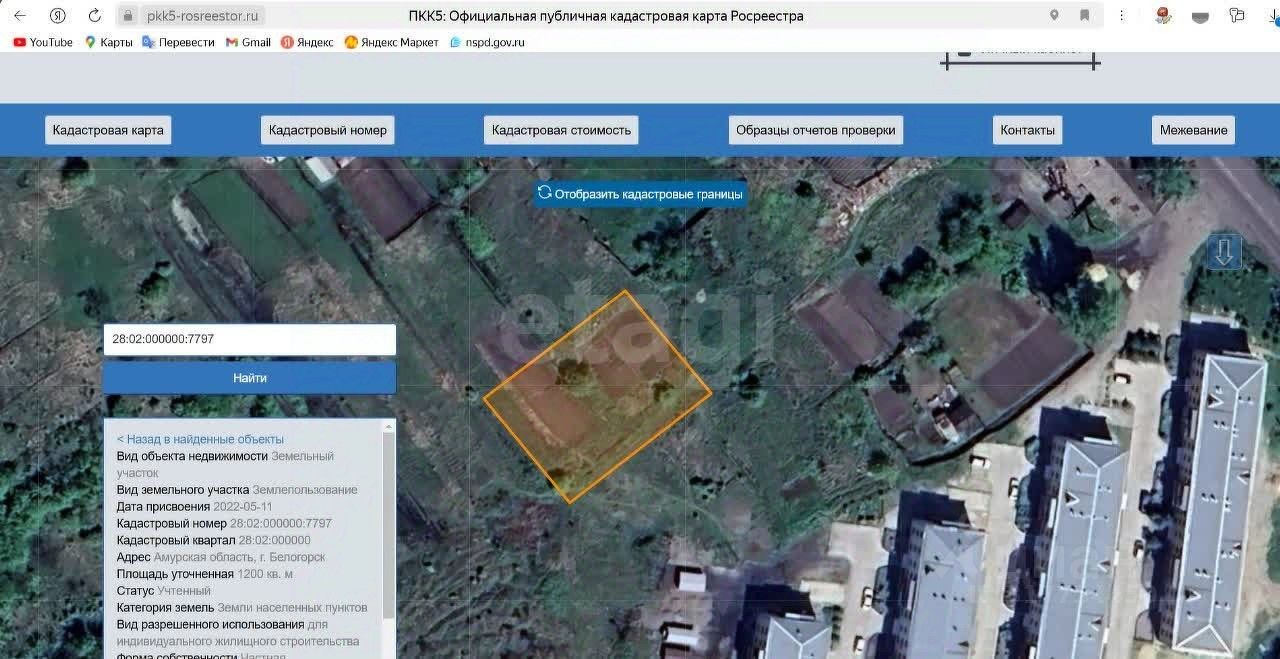The image size is (1280, 659).
Task: Click the blue down-arrow icon on the map
Action: (x=1224, y=252)
